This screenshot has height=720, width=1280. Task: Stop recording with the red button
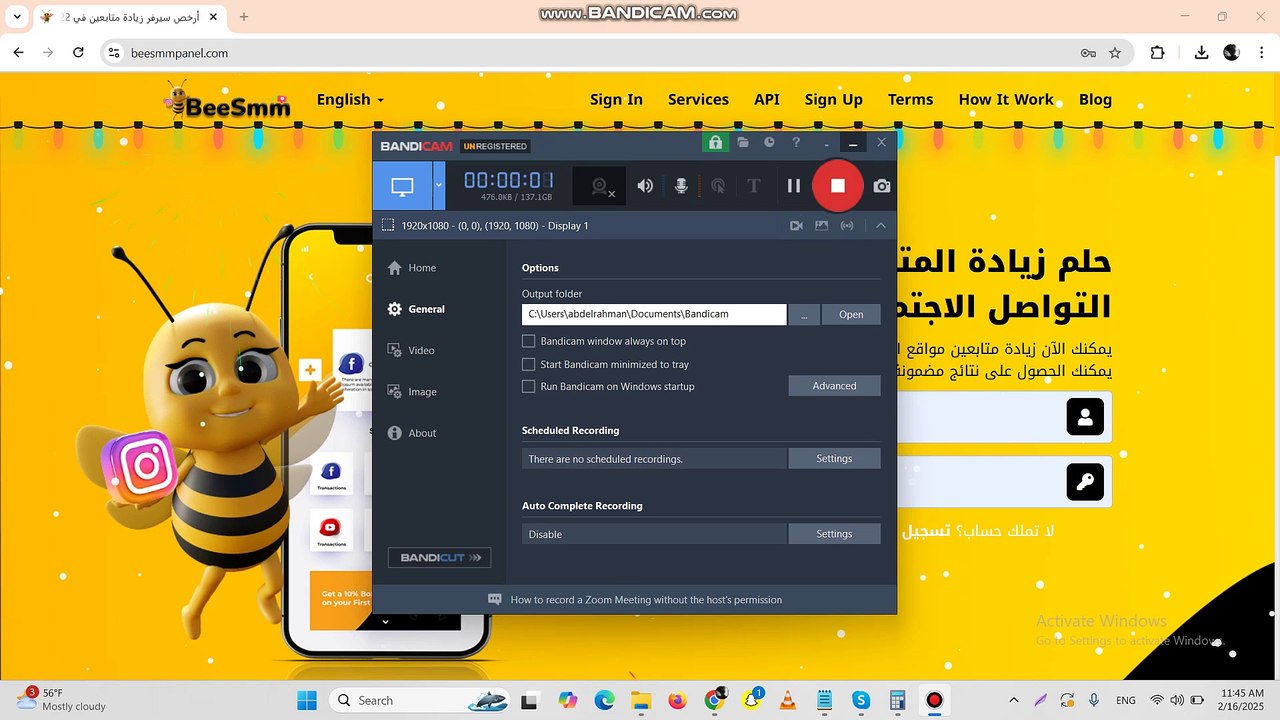coord(838,186)
